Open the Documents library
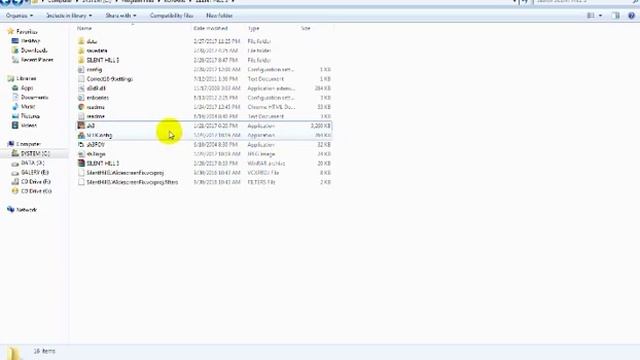Screen dimensions: 640x360 point(35,97)
